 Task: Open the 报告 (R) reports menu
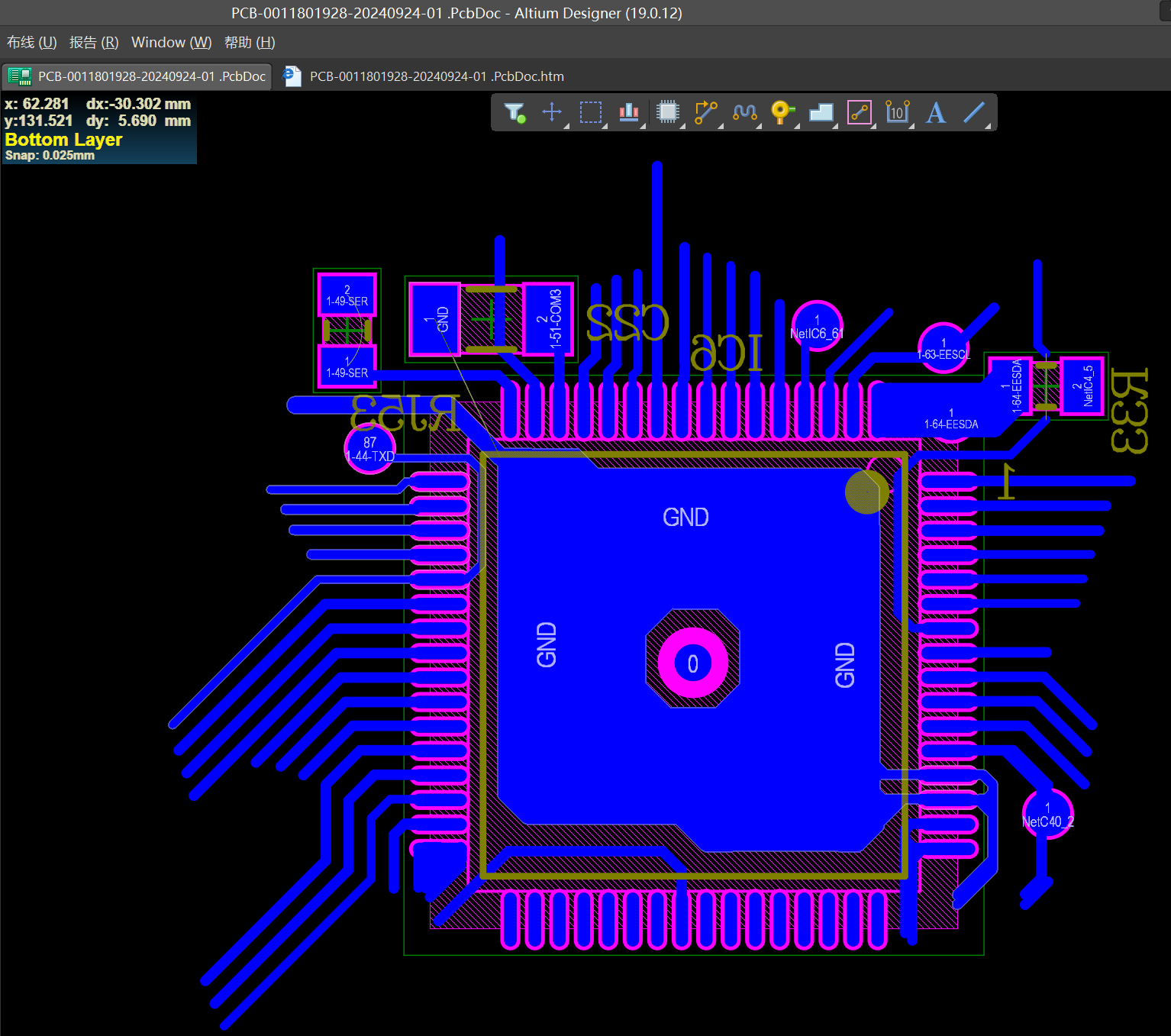pyautogui.click(x=94, y=43)
